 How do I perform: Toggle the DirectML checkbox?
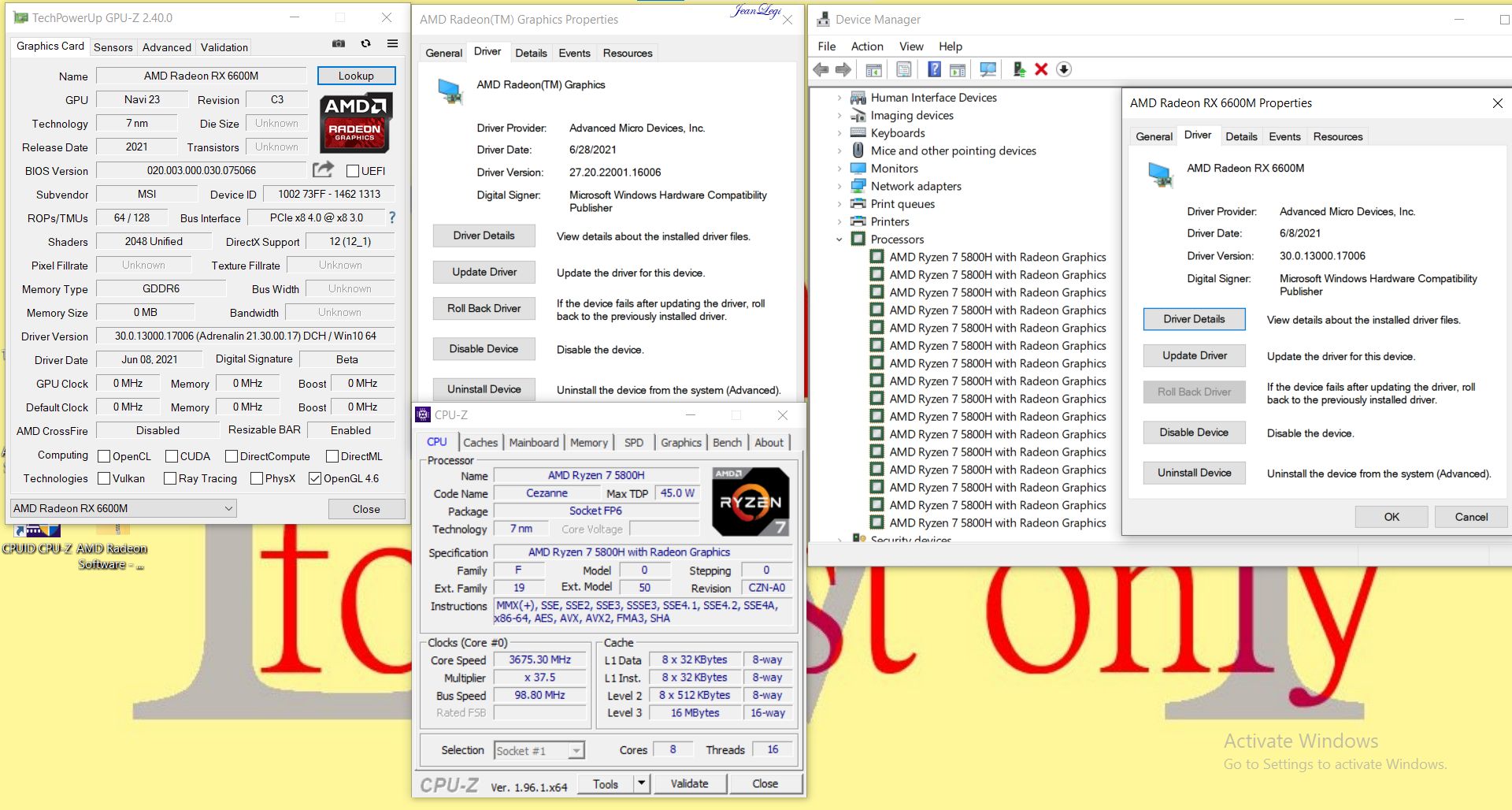click(x=332, y=456)
